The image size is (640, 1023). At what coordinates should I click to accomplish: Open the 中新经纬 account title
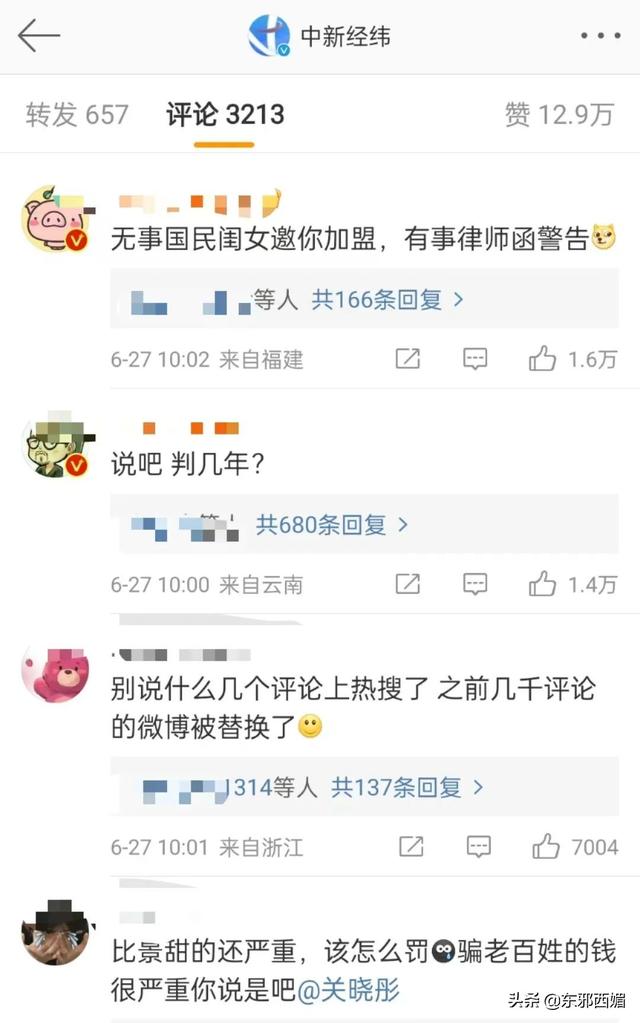(345, 36)
